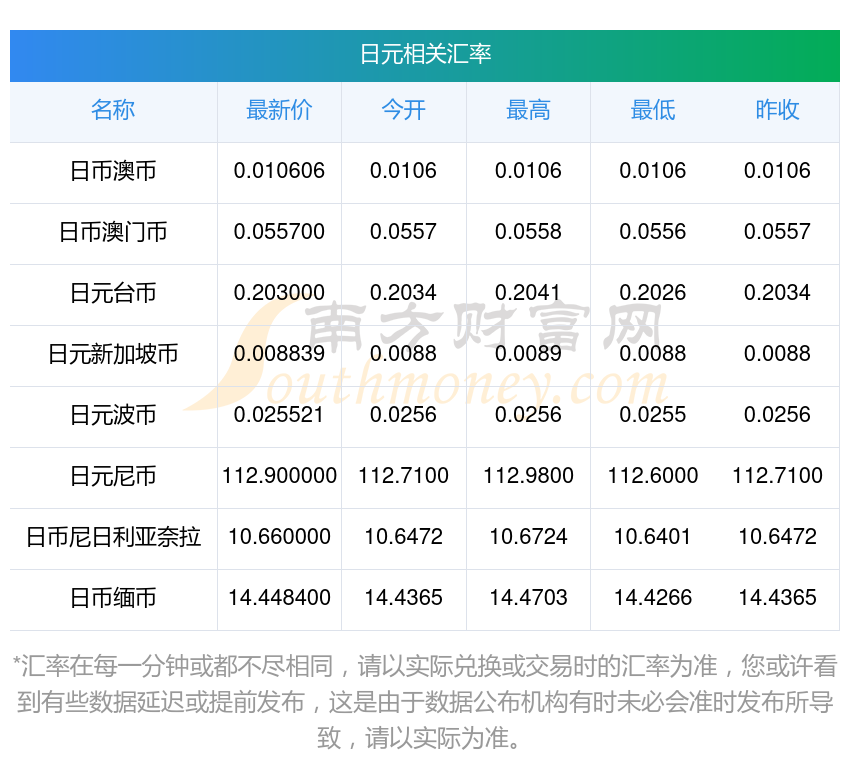Select the 最高 column header

528,110
